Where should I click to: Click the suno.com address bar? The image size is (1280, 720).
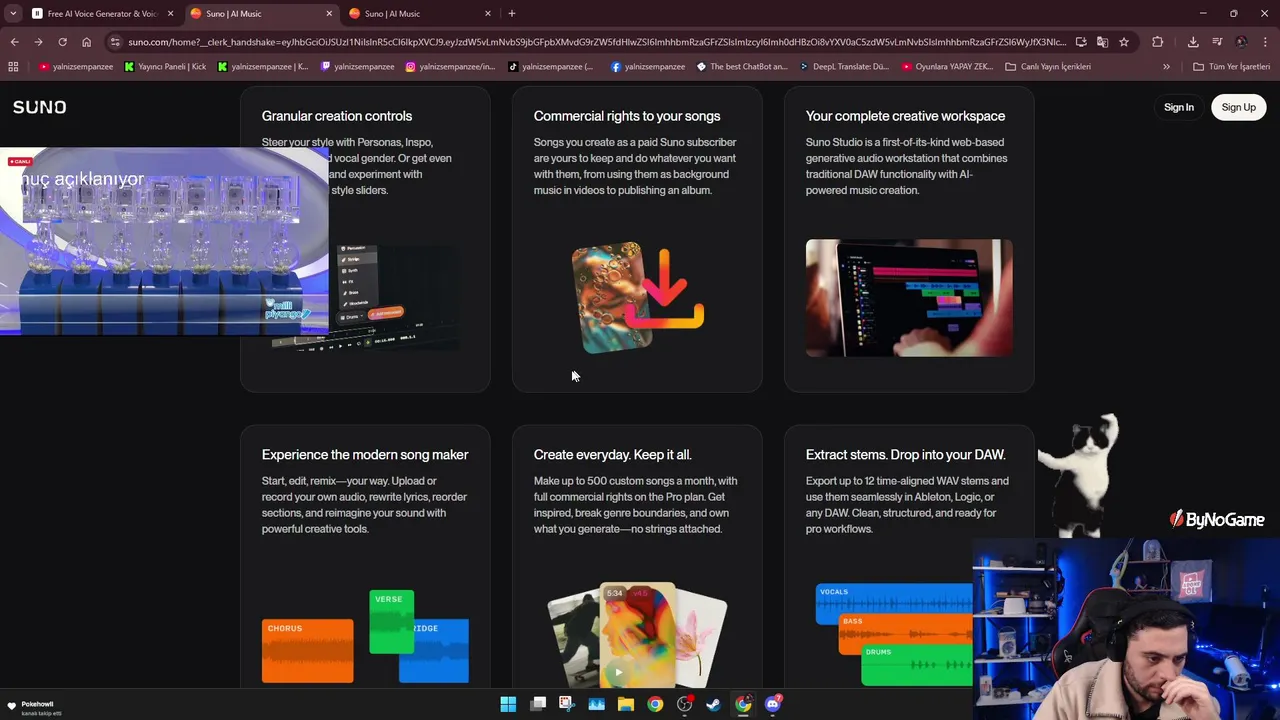coord(597,42)
